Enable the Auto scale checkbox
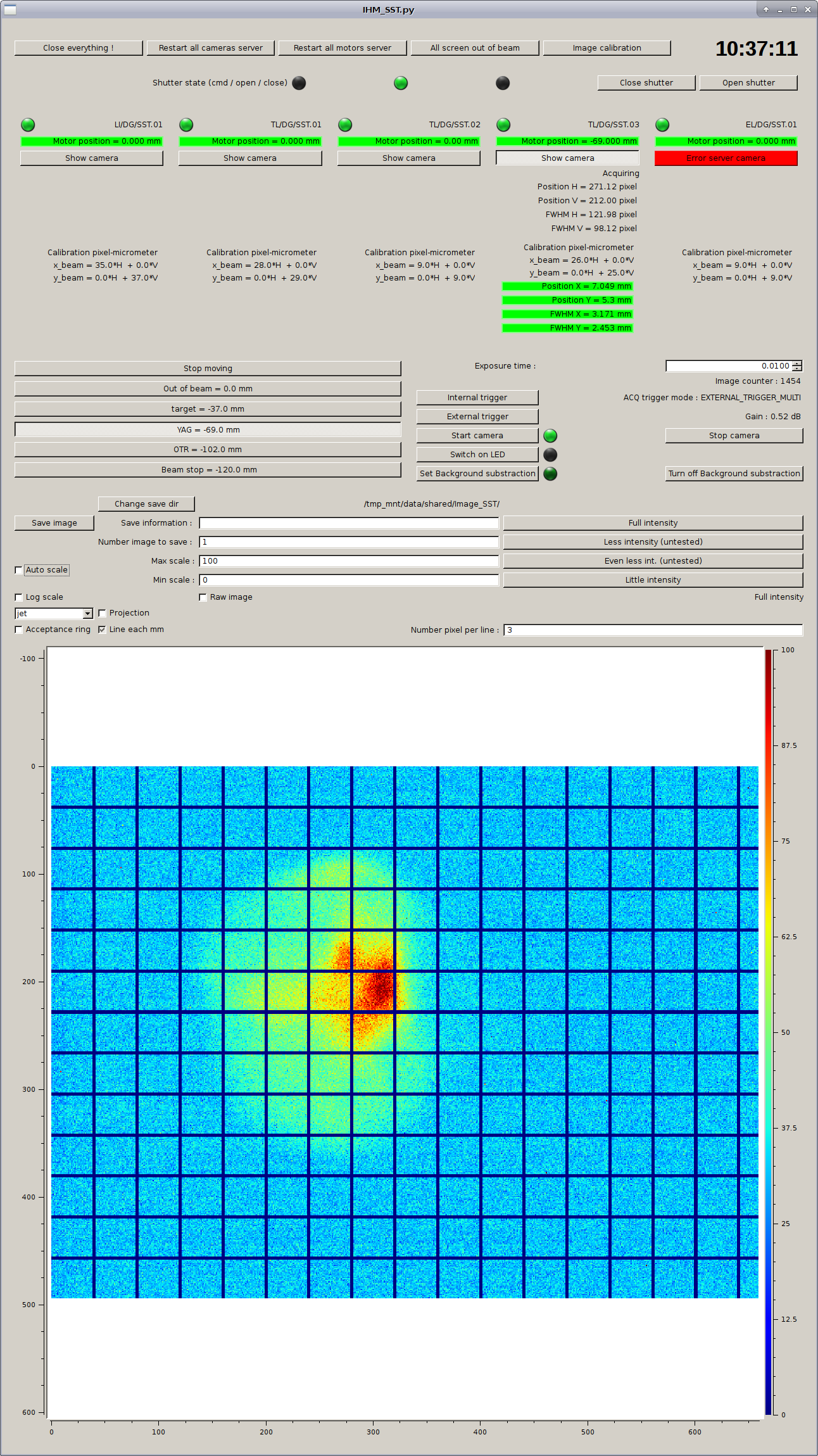818x1456 pixels. tap(19, 570)
